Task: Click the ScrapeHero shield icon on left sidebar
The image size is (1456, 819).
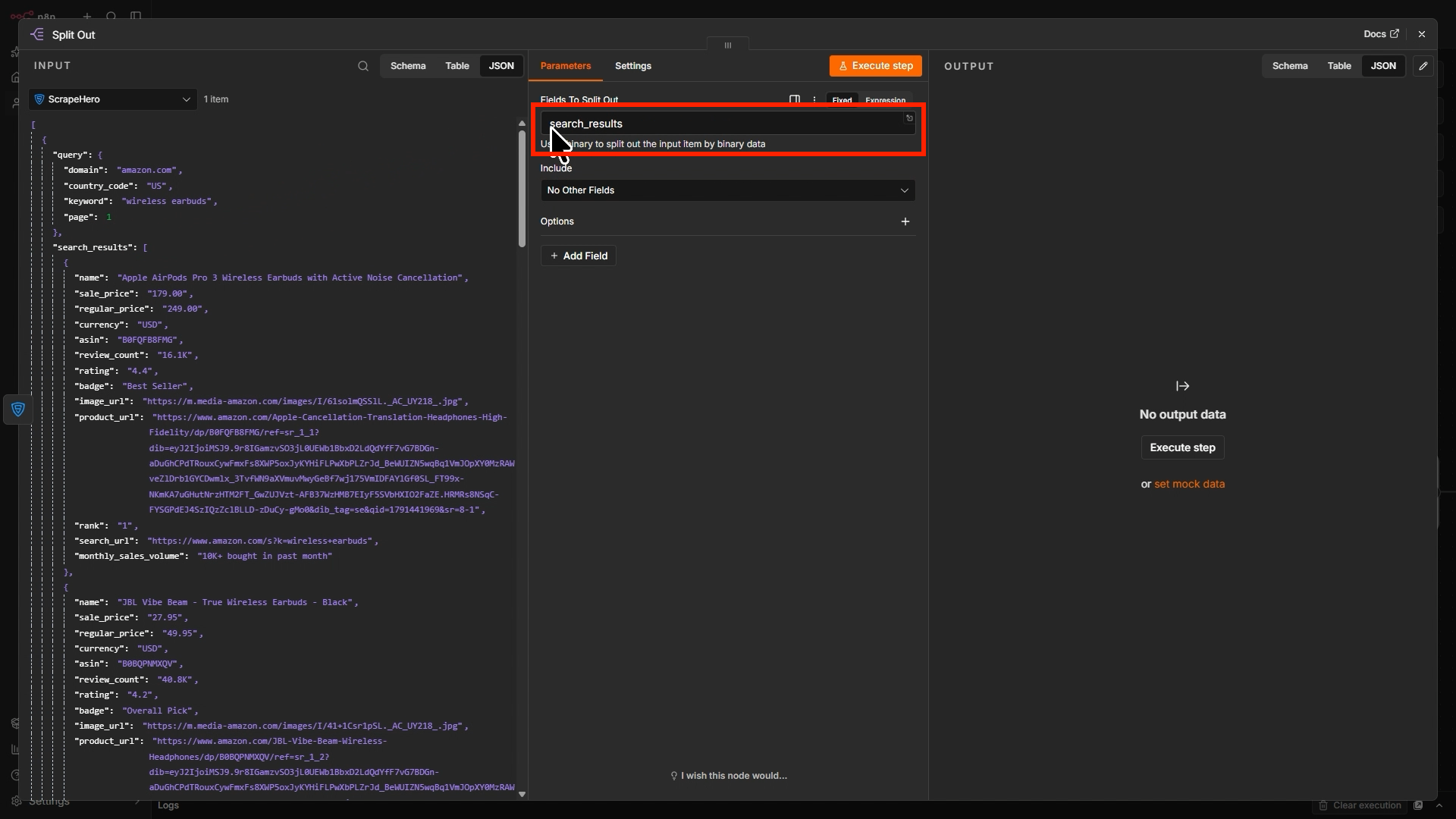Action: pyautogui.click(x=18, y=409)
